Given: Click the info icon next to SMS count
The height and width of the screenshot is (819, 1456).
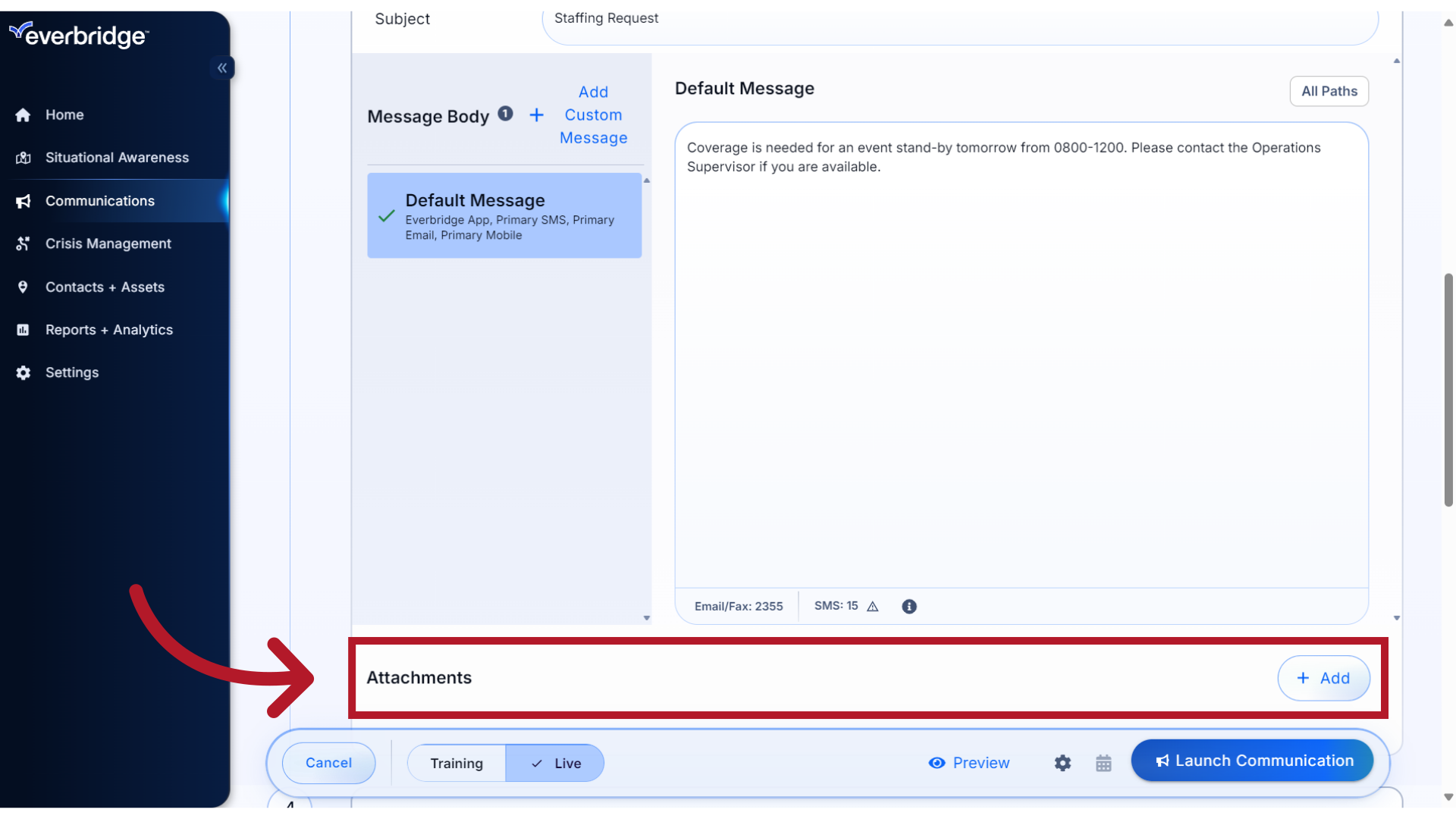Looking at the screenshot, I should [909, 605].
